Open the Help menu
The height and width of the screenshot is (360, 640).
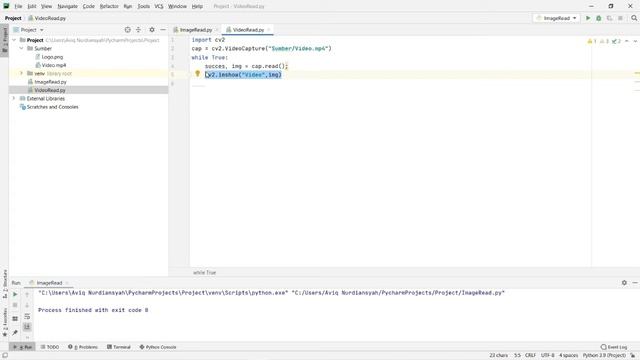pos(197,6)
